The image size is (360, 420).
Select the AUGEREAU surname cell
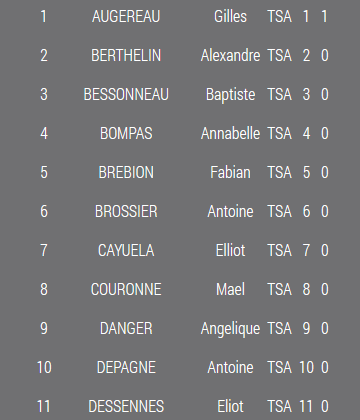(x=126, y=16)
